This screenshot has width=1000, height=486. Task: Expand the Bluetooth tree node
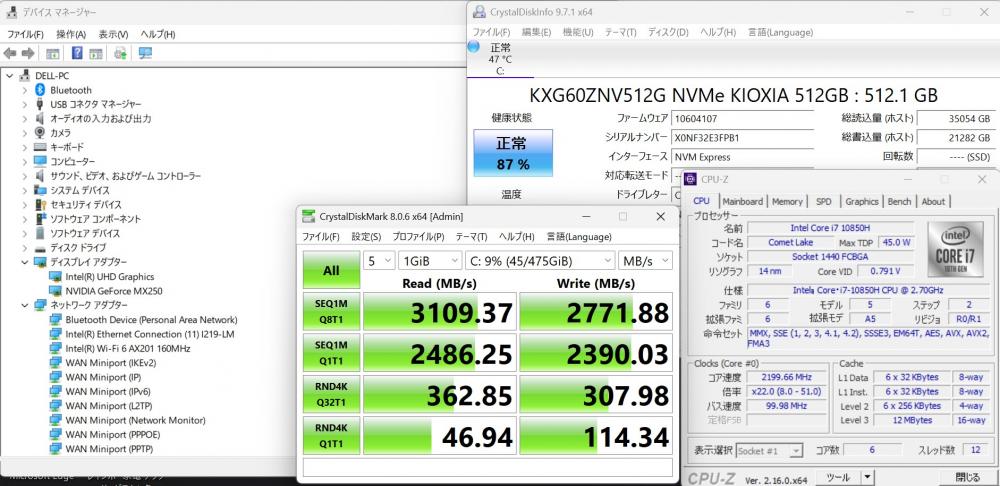(x=25, y=90)
